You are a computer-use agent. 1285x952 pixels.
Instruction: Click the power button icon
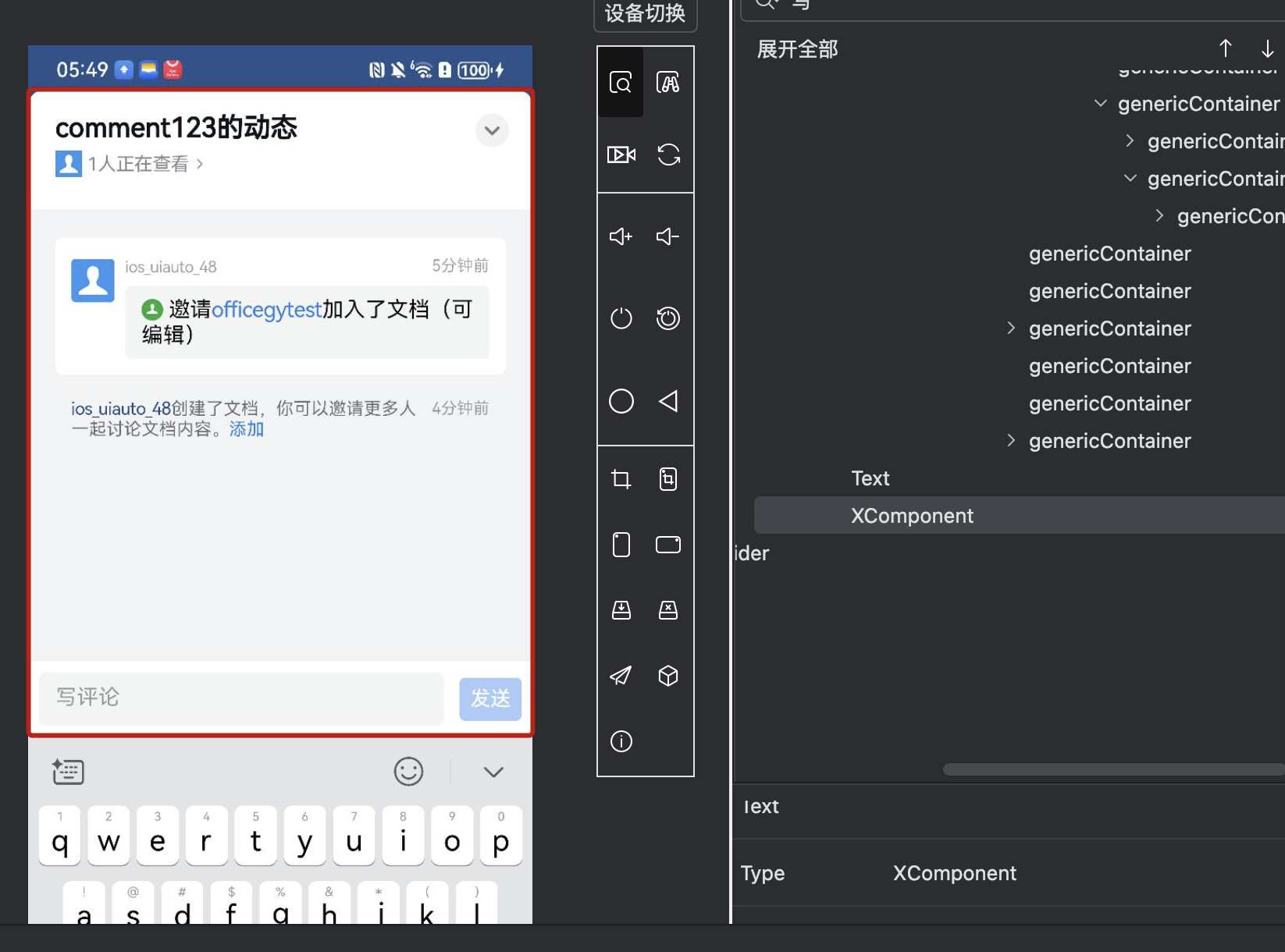click(621, 318)
